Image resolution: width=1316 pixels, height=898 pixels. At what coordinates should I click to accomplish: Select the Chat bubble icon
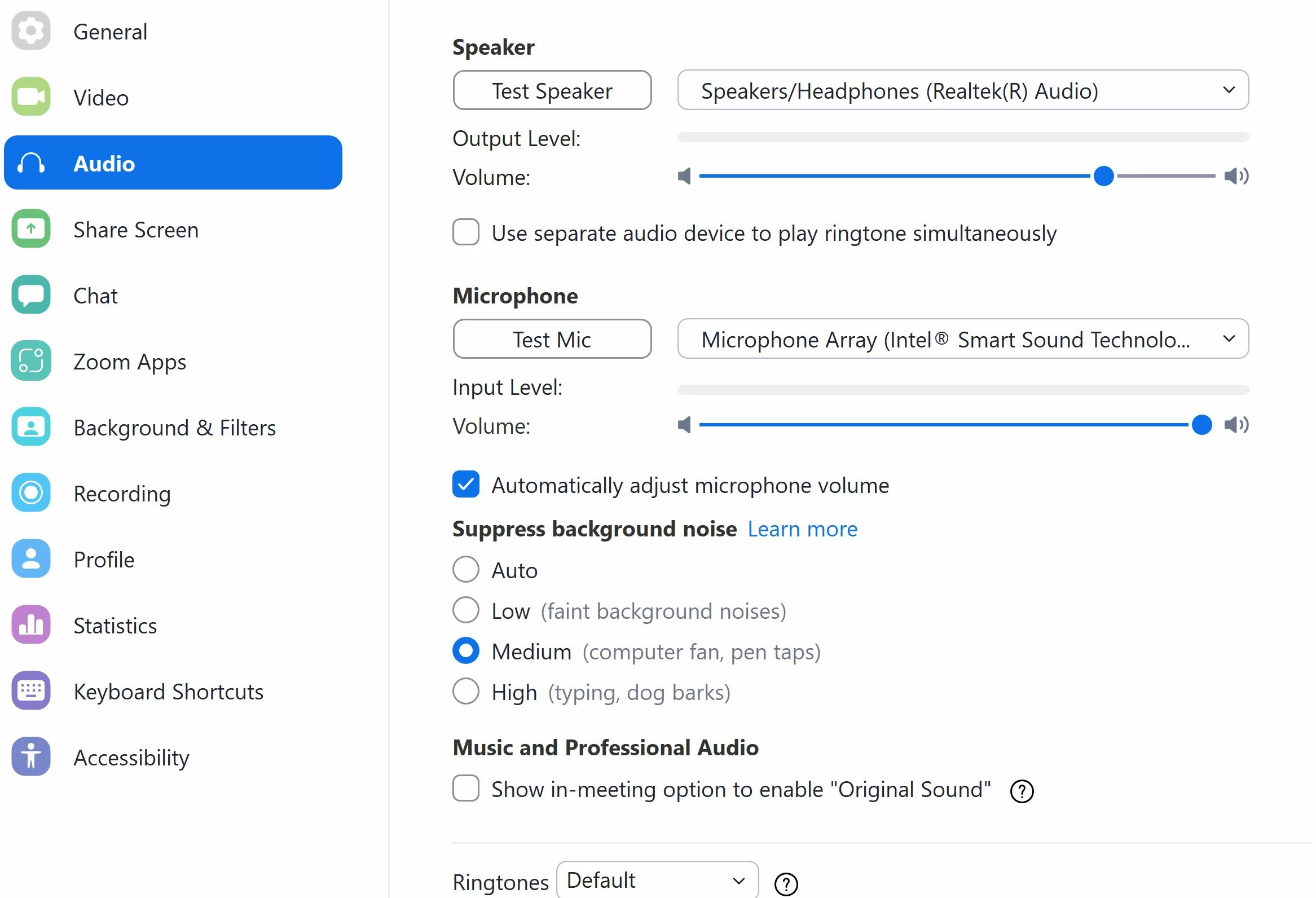30,295
